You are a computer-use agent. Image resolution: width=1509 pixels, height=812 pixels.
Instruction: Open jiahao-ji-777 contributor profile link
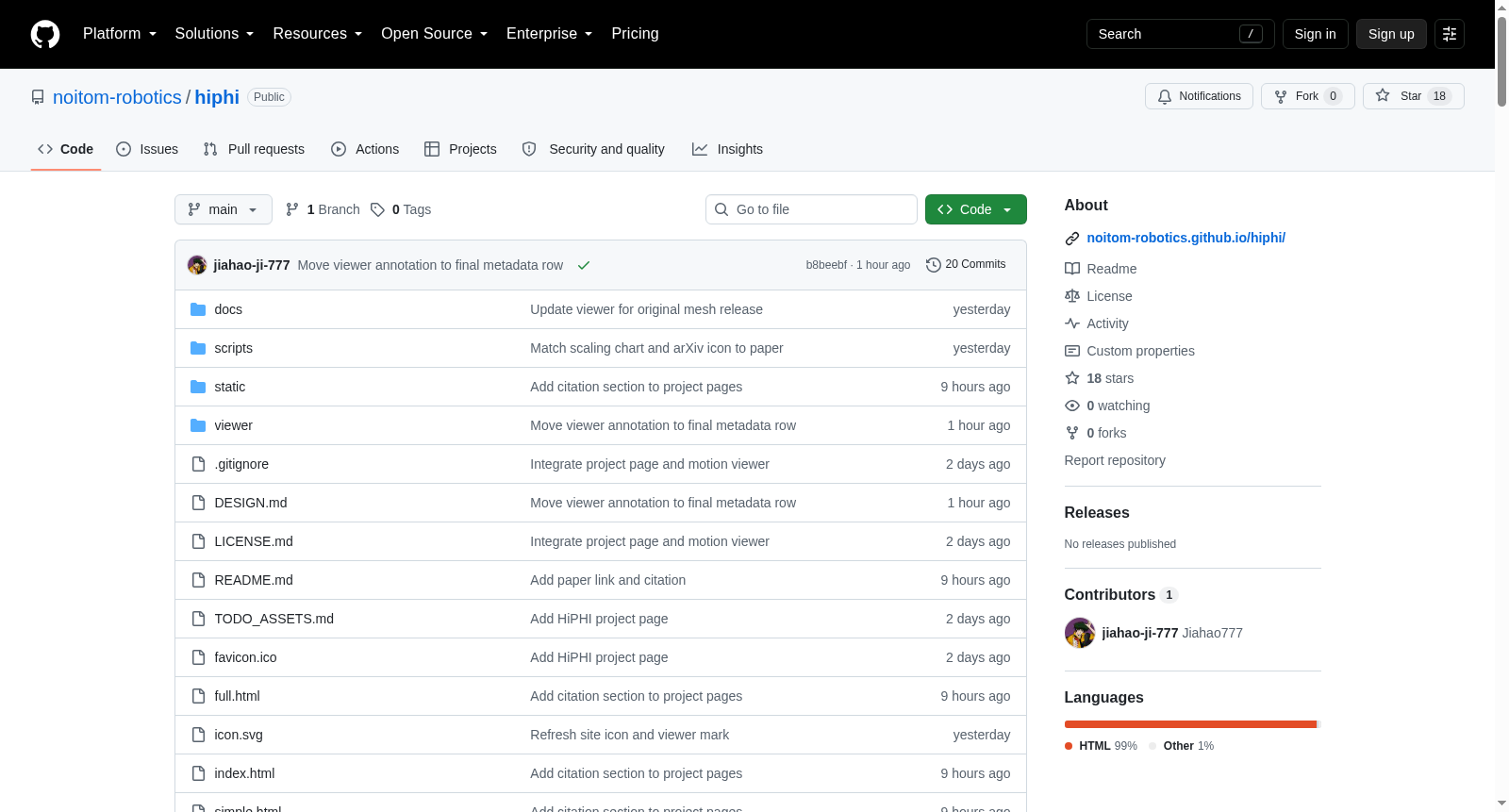(x=1139, y=633)
